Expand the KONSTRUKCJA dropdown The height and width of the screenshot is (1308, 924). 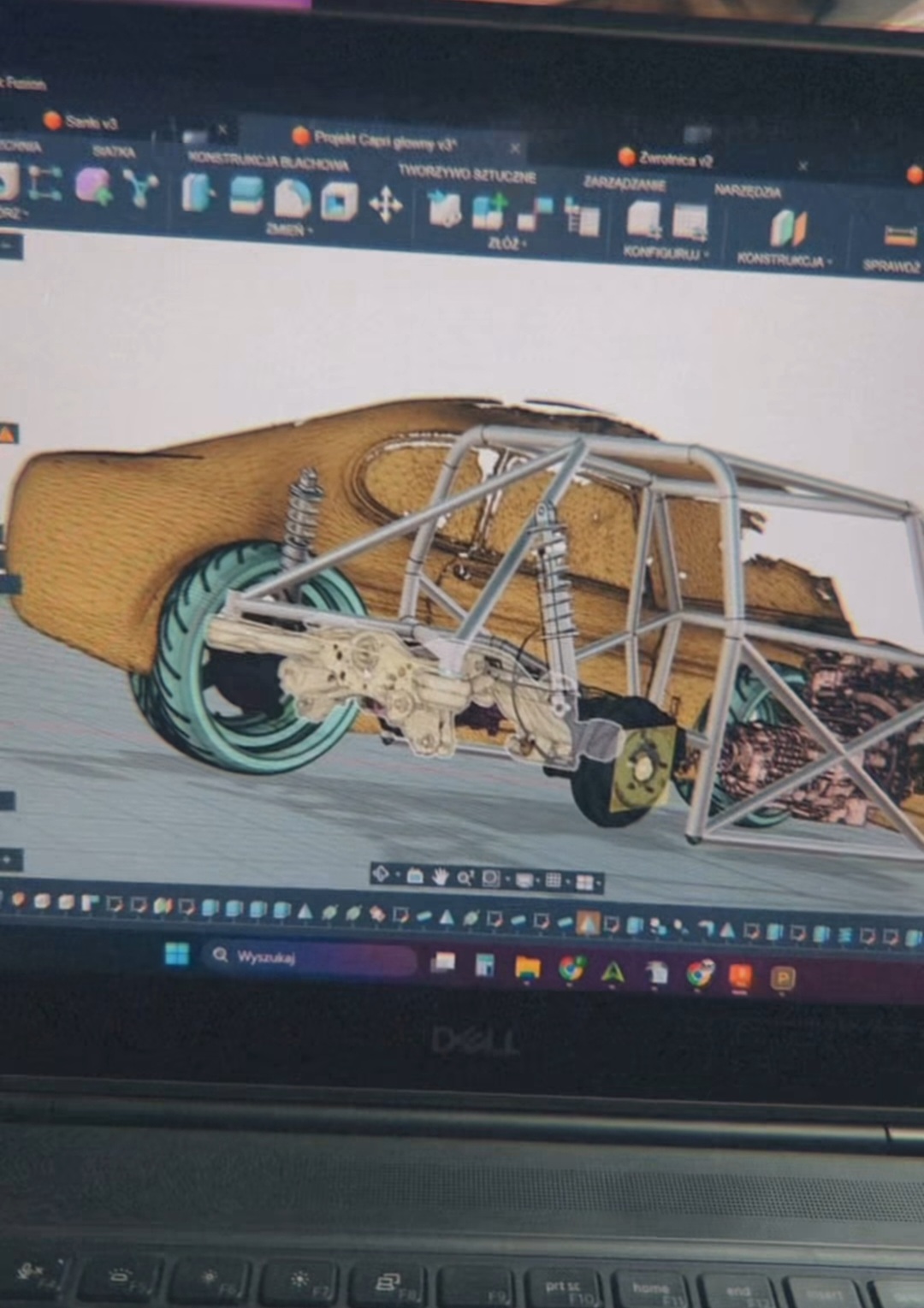point(785,259)
